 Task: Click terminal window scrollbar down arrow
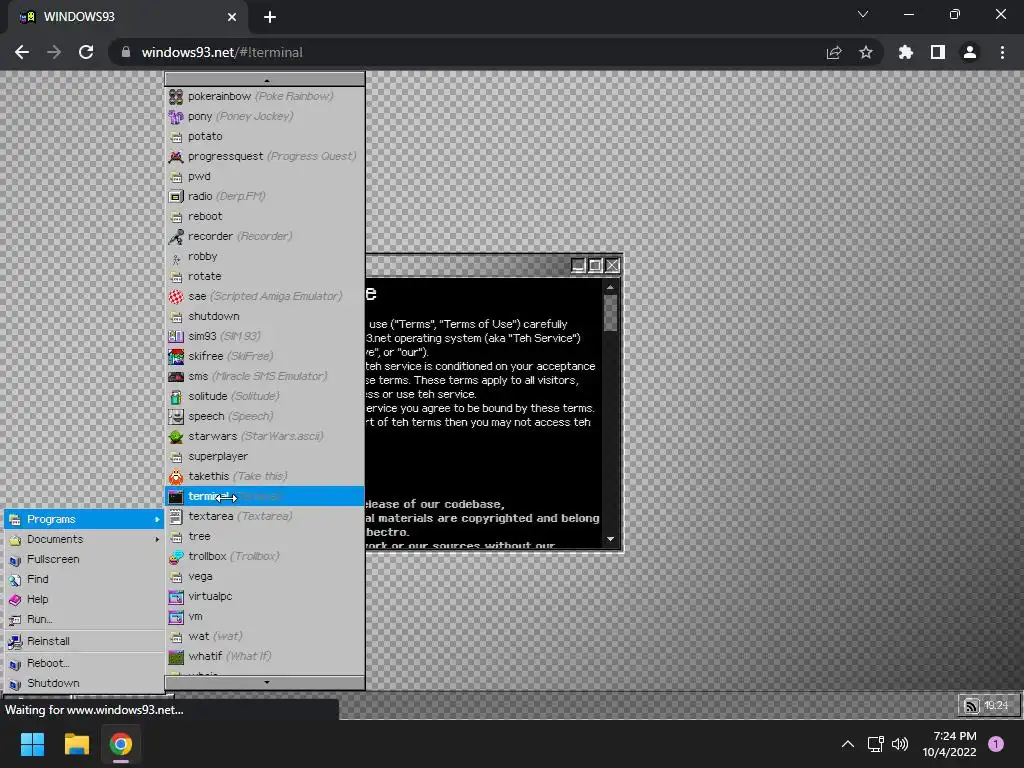click(x=610, y=539)
